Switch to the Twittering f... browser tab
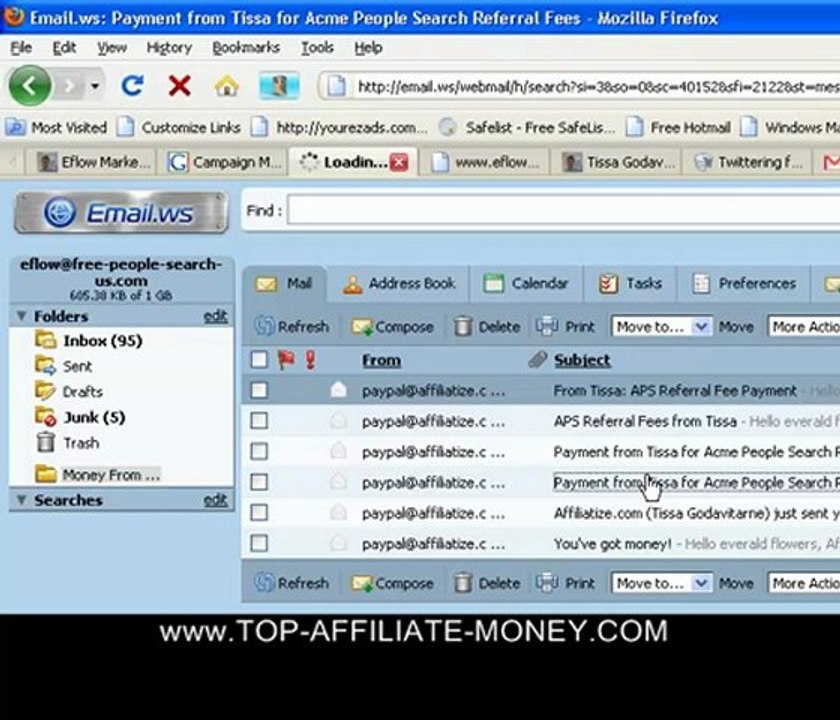Viewport: 840px width, 720px height. [748, 162]
